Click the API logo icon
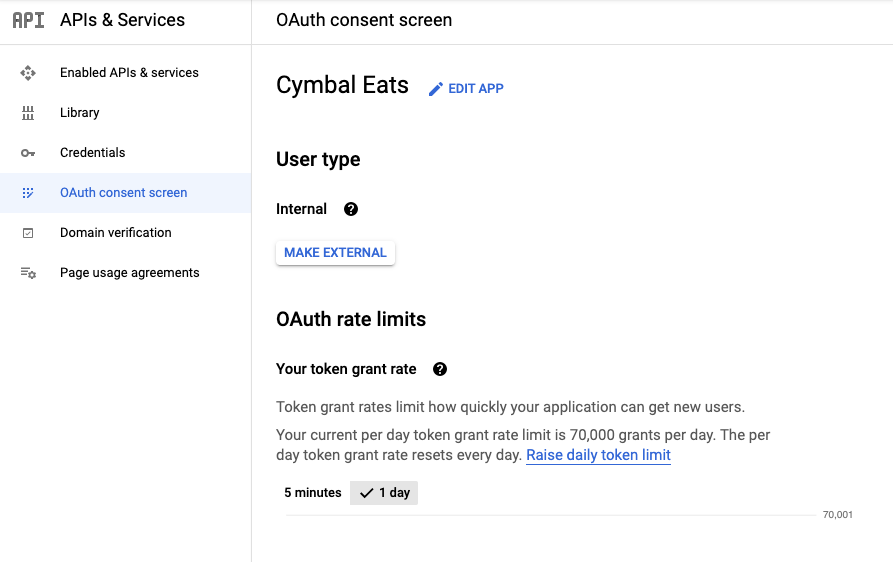The width and height of the screenshot is (893, 562). tap(28, 20)
